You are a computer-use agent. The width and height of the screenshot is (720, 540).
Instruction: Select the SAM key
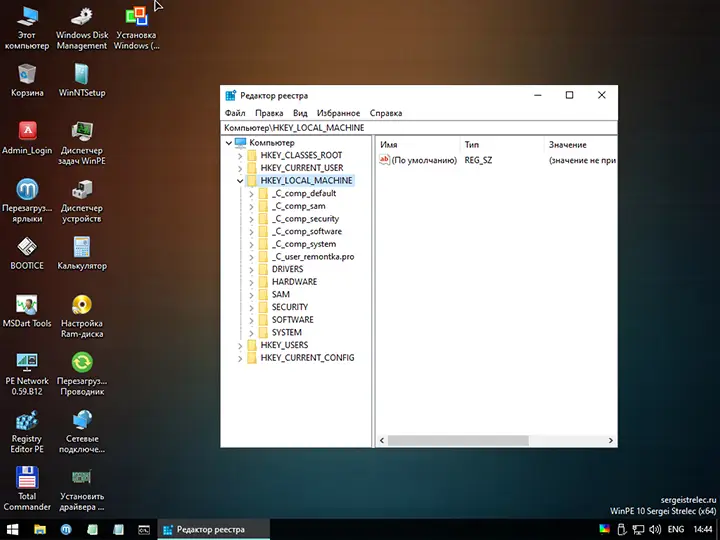281,294
